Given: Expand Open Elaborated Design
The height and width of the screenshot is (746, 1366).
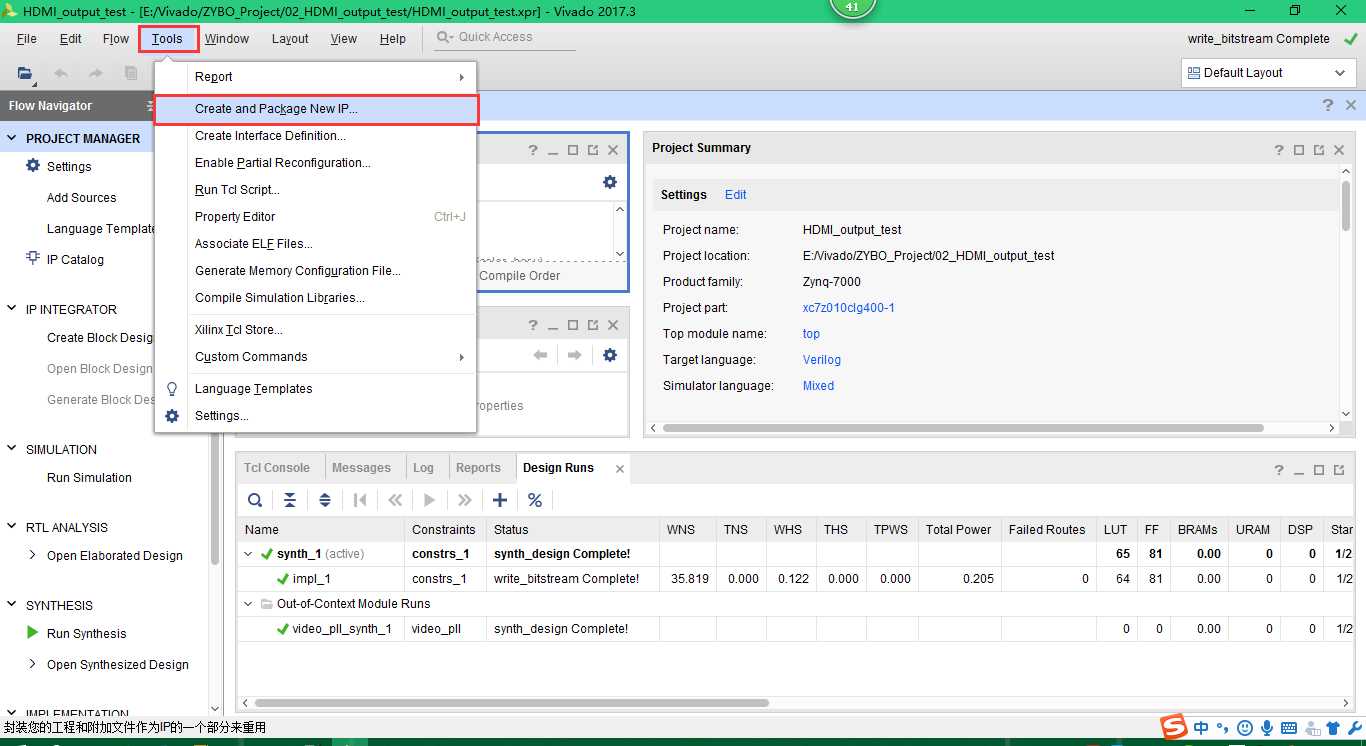Looking at the screenshot, I should tap(33, 555).
